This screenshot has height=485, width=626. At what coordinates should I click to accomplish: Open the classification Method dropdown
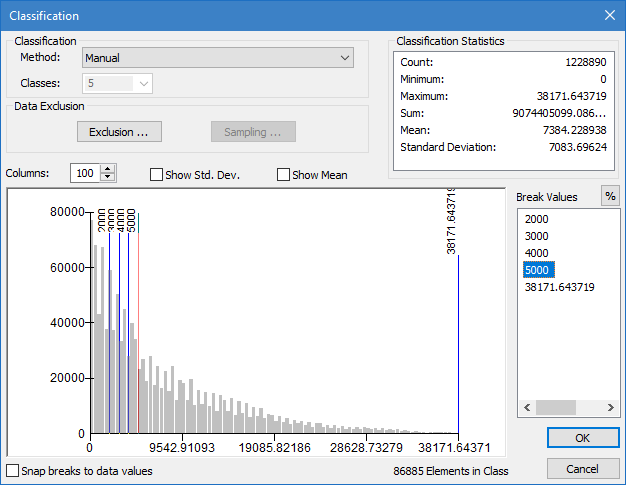(218, 58)
